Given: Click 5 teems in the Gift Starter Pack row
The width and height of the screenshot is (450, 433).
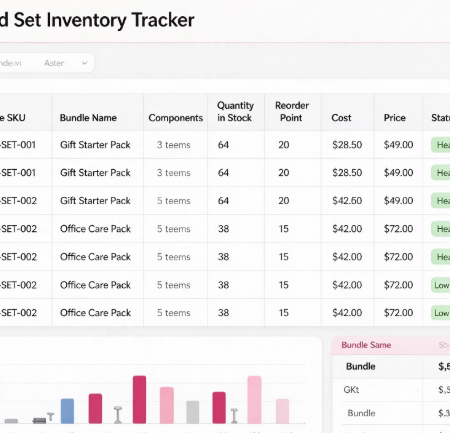Looking at the screenshot, I should click(174, 201).
